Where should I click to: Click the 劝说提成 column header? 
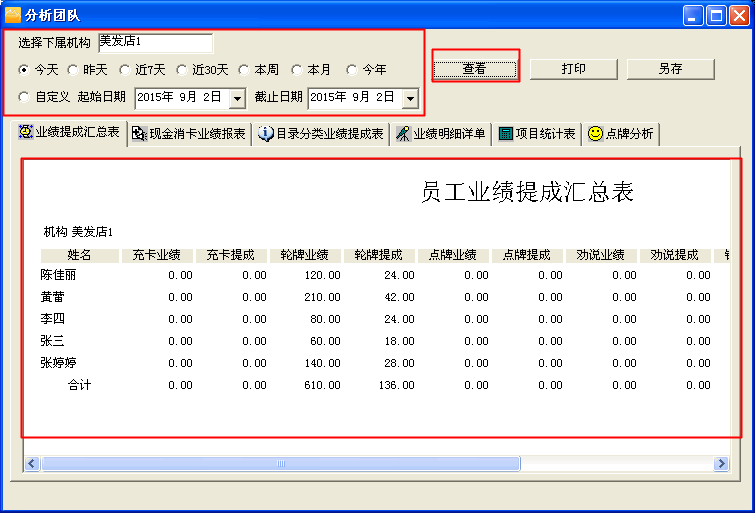pos(676,255)
